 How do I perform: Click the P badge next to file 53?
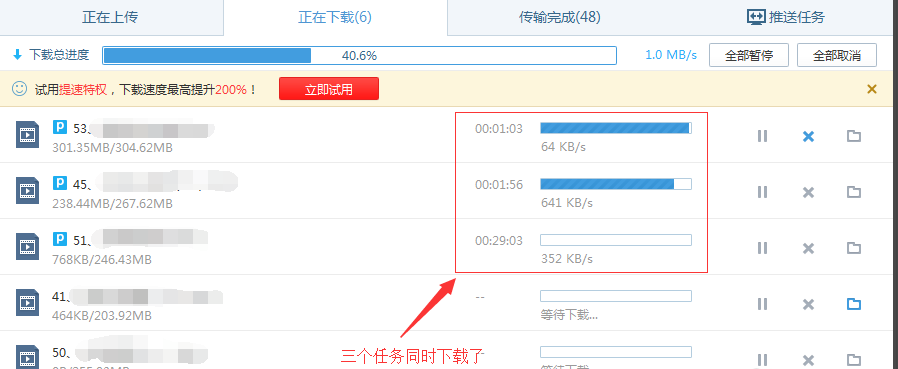click(60, 127)
